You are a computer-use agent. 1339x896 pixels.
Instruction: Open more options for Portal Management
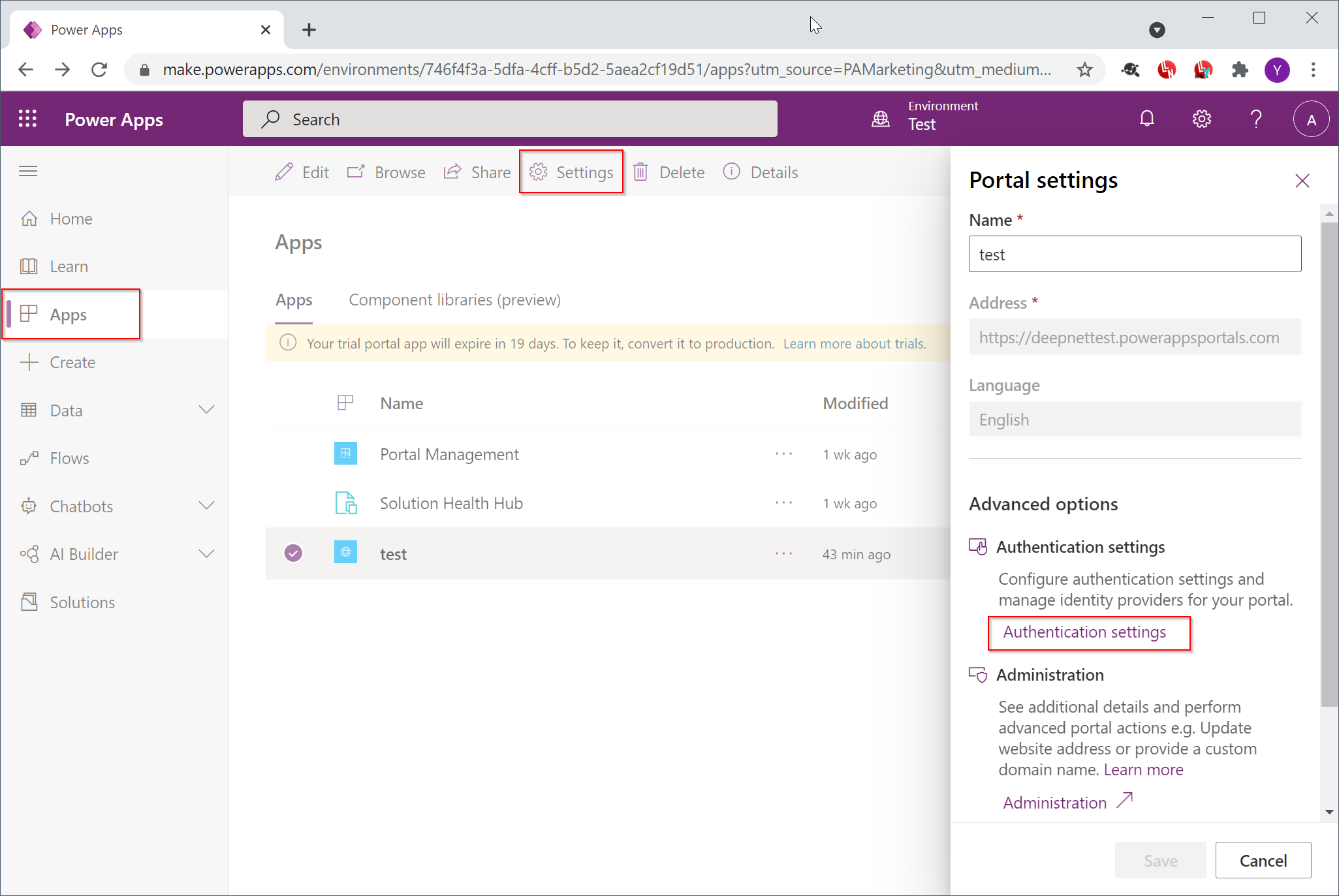tap(783, 454)
